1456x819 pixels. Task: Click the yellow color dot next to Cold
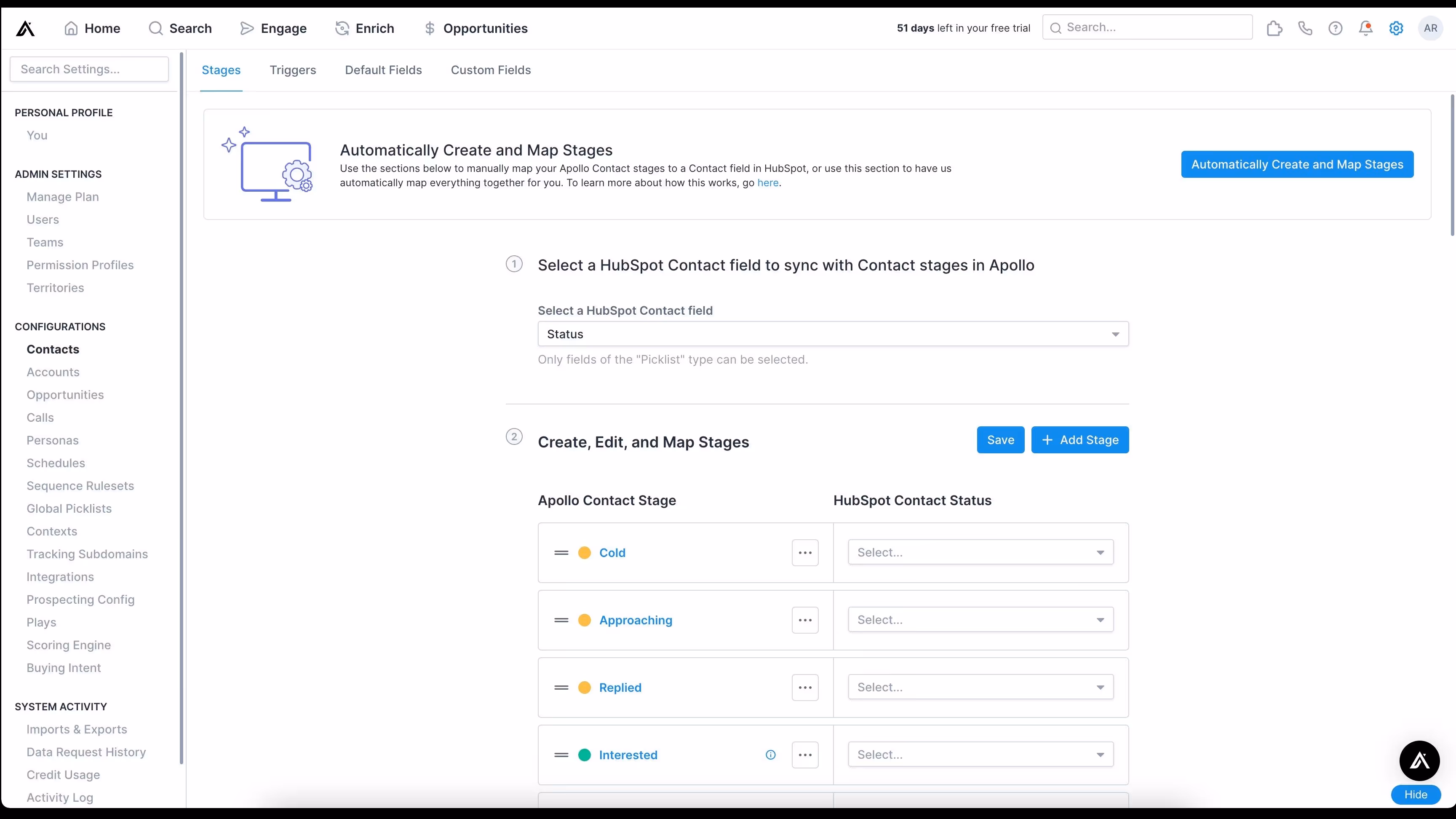pyautogui.click(x=585, y=552)
